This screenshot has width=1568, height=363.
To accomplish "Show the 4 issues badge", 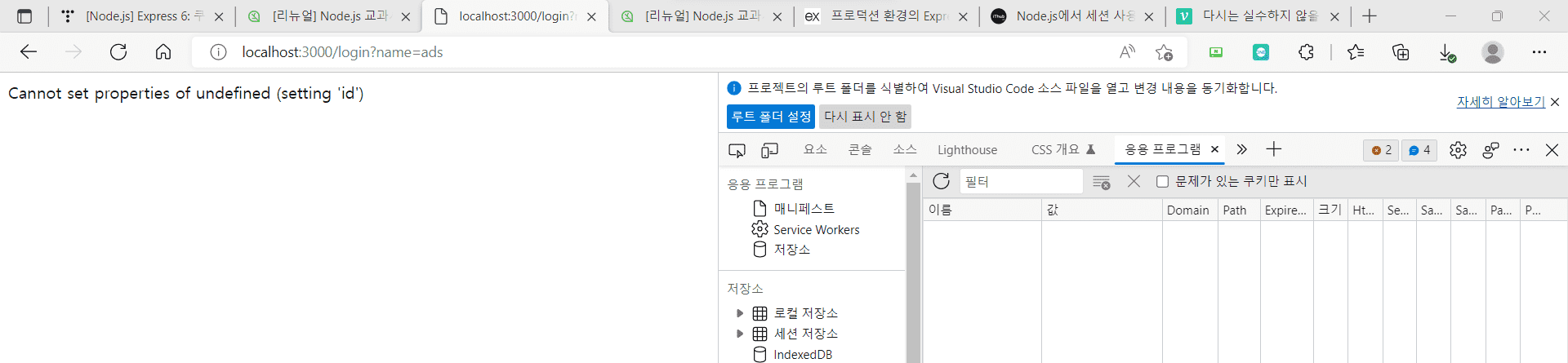I will (1419, 150).
